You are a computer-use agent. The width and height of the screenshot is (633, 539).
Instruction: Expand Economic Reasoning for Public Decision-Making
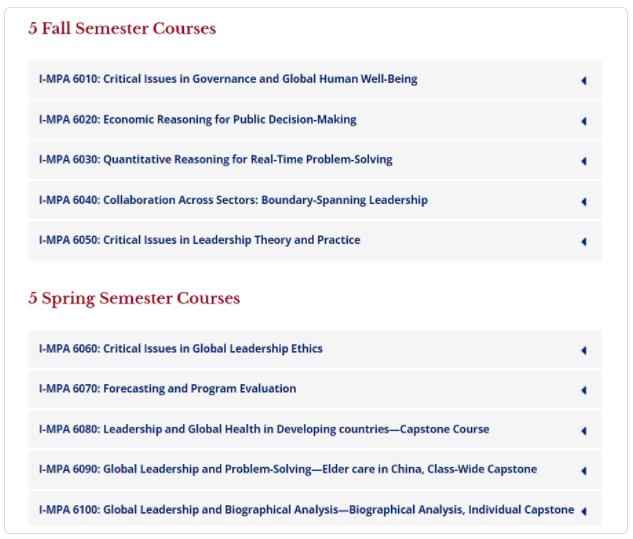(x=197, y=119)
